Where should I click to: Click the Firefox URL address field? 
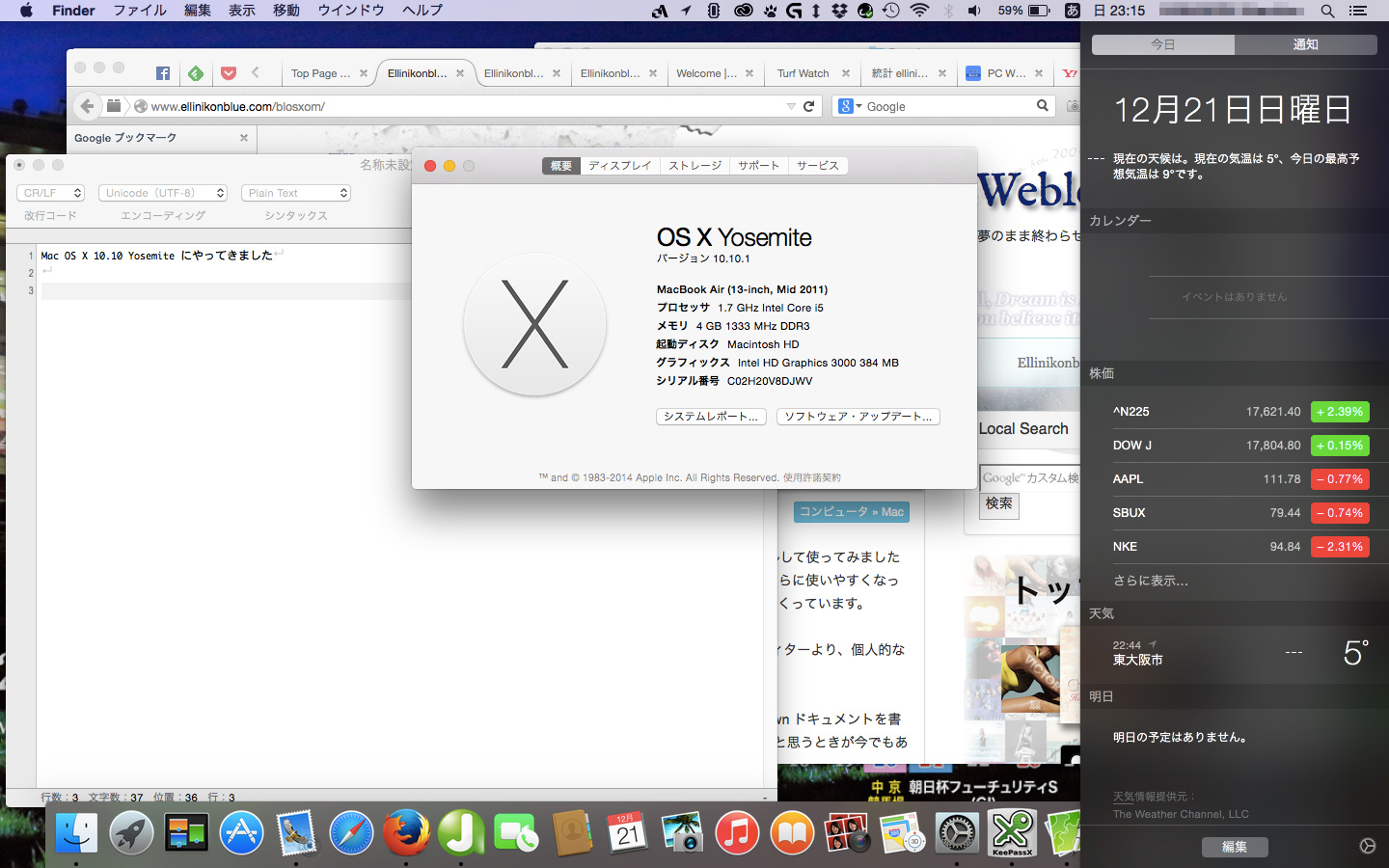(x=465, y=106)
